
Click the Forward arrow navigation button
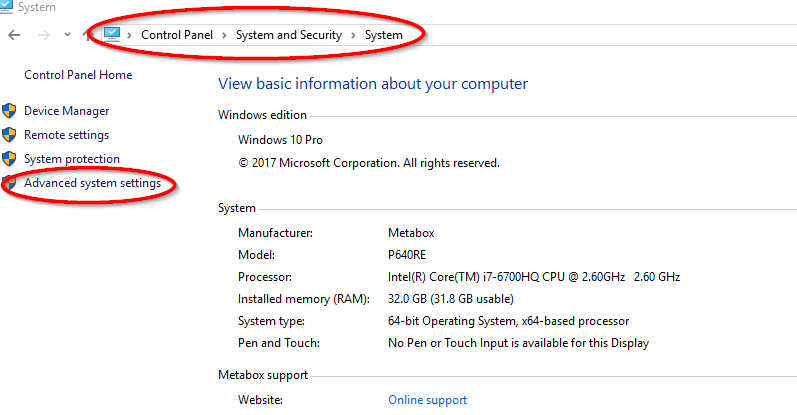44,35
